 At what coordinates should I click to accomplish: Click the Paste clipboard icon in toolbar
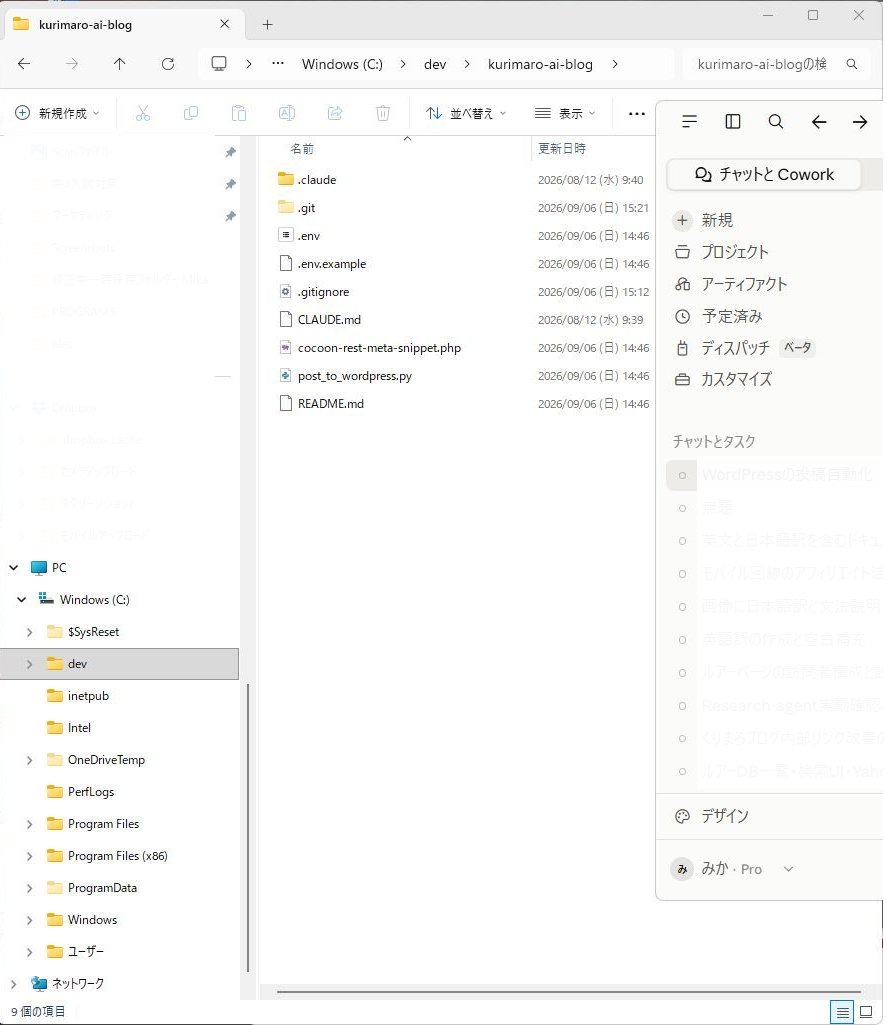239,113
